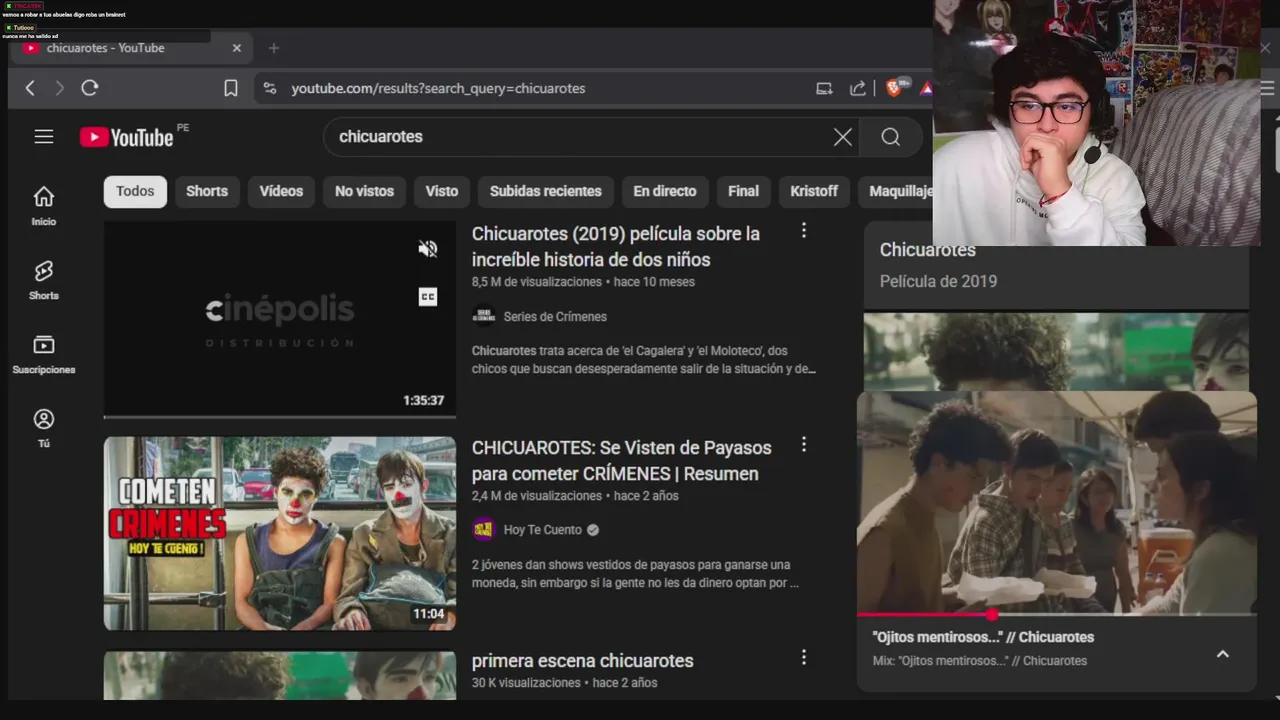
Task: Open Suscripciones in the sidebar
Action: 44,354
